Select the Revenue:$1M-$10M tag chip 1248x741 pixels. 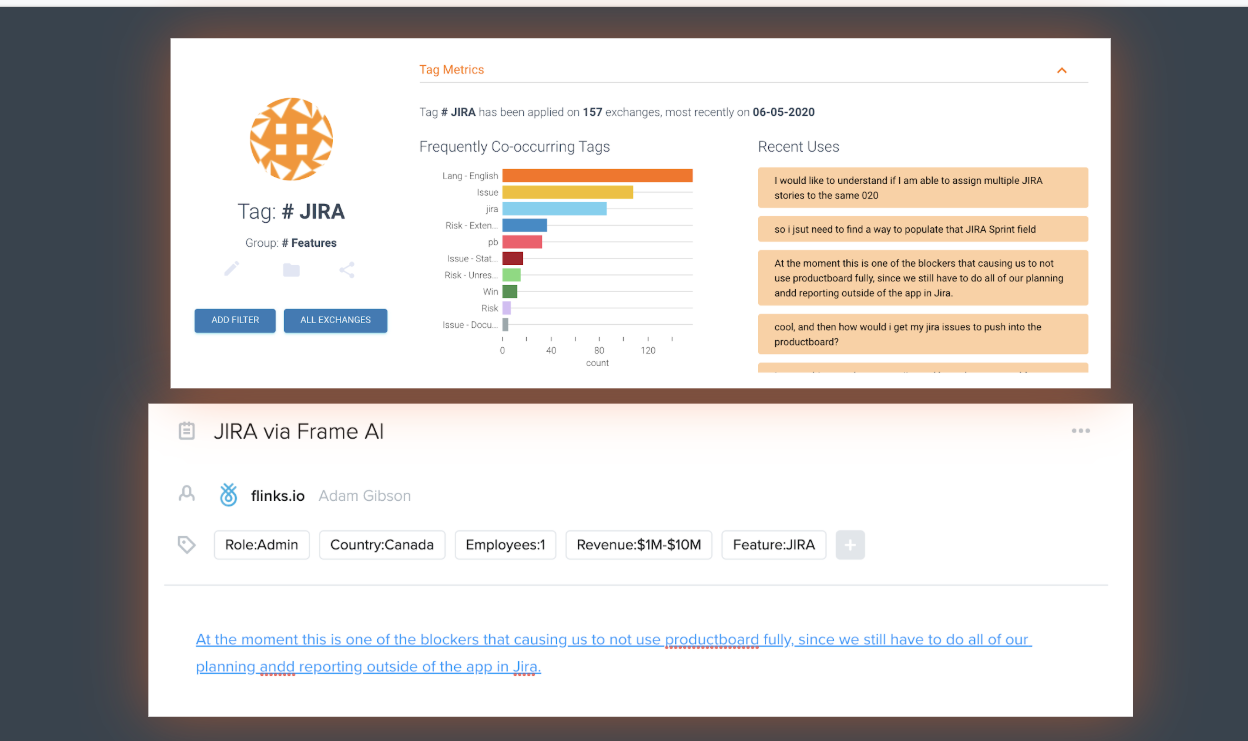[x=639, y=545]
